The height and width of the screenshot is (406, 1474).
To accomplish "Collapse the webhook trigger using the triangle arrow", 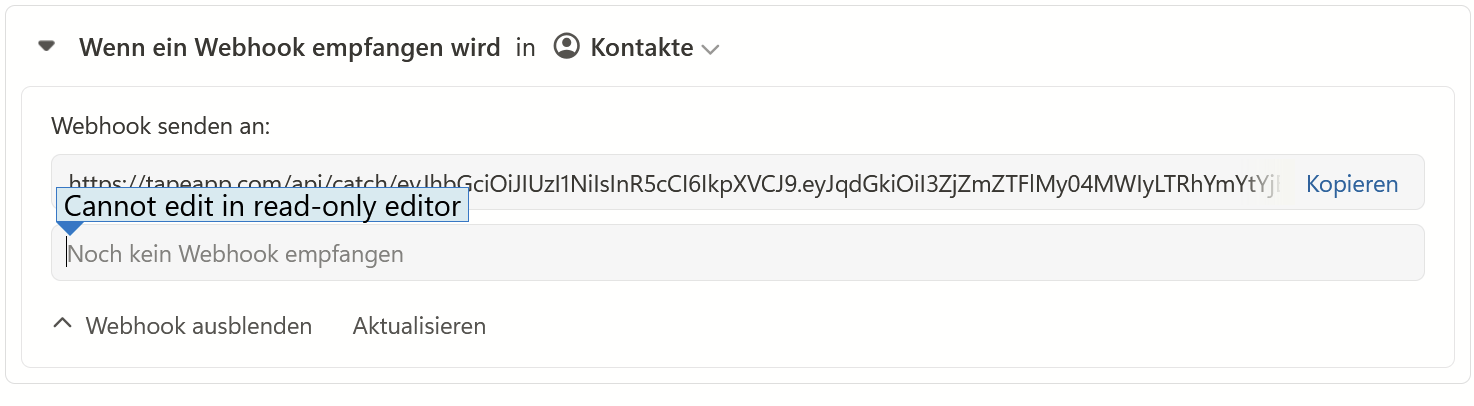I will click(x=46, y=47).
